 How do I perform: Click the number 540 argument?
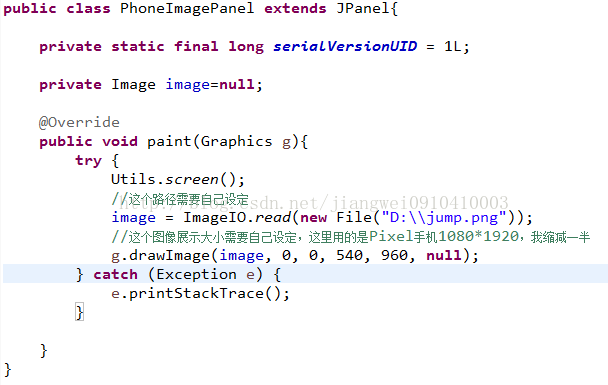[350, 255]
